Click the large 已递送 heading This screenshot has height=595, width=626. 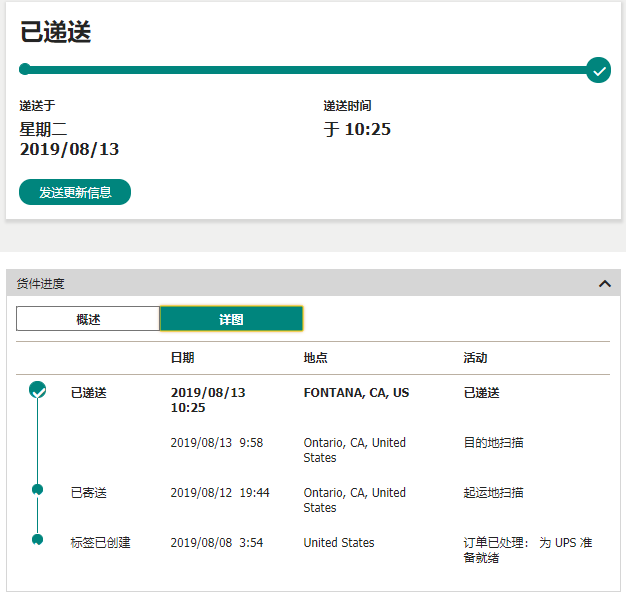click(56, 32)
